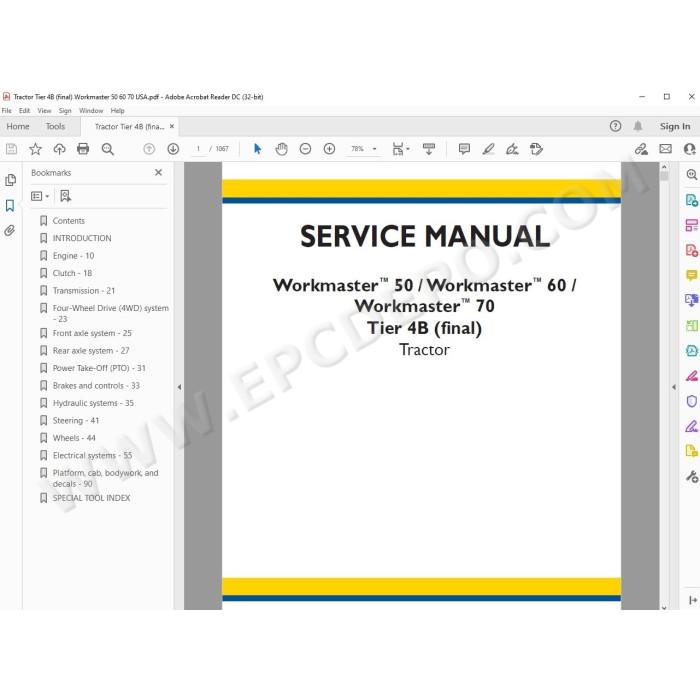This screenshot has height=700, width=700.
Task: Open the Sign document tool
Action: [x=512, y=149]
